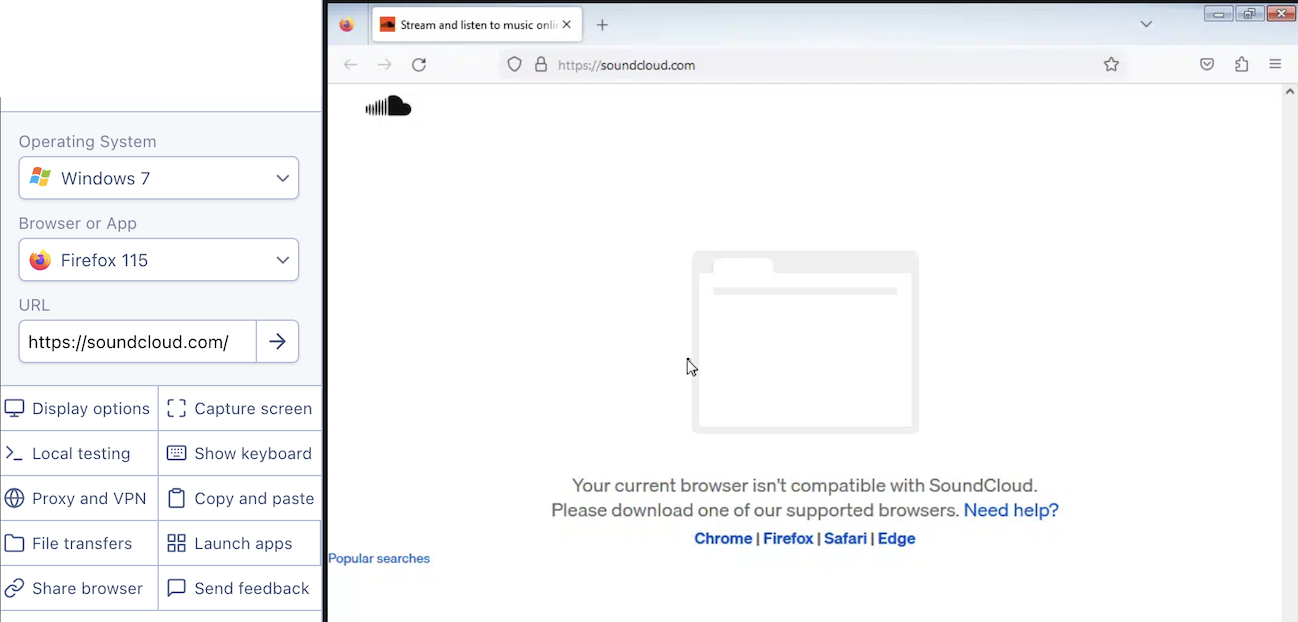Open Local testing
This screenshot has height=622, width=1298.
pos(79,453)
